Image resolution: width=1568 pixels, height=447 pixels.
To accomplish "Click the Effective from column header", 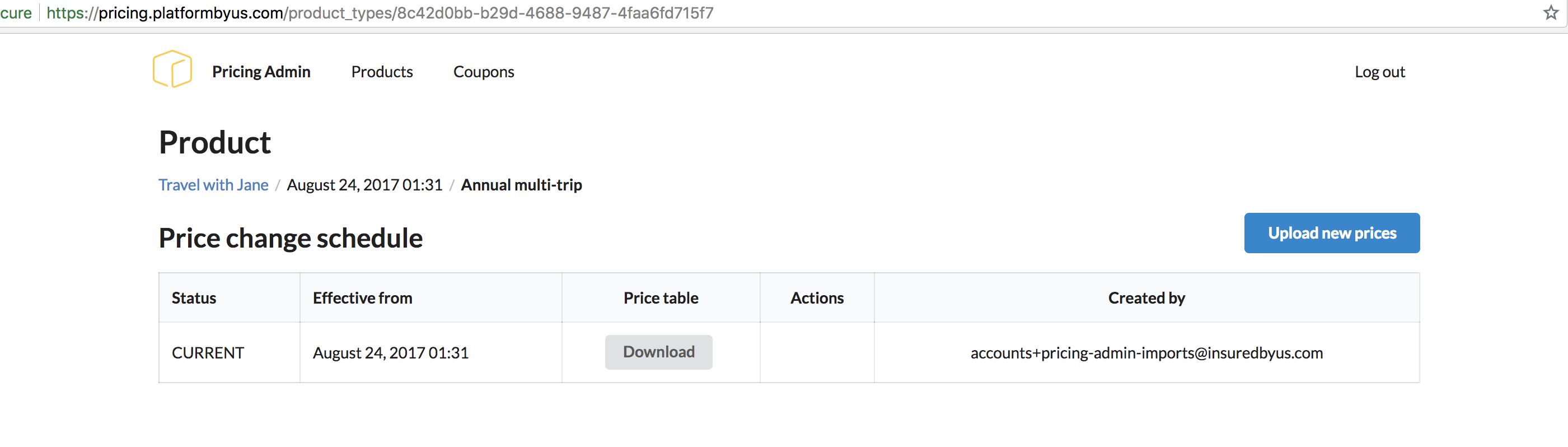I will [362, 298].
